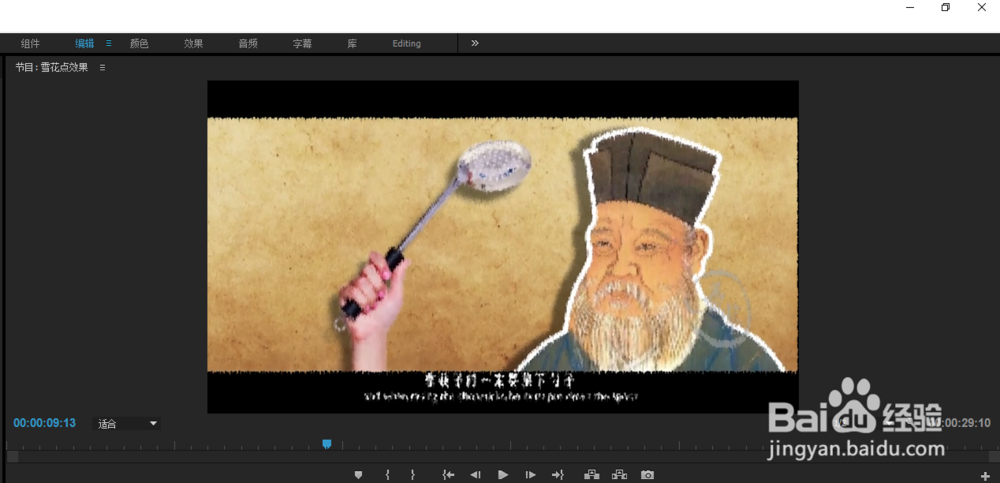Minimize the Premiere window

tap(910, 8)
